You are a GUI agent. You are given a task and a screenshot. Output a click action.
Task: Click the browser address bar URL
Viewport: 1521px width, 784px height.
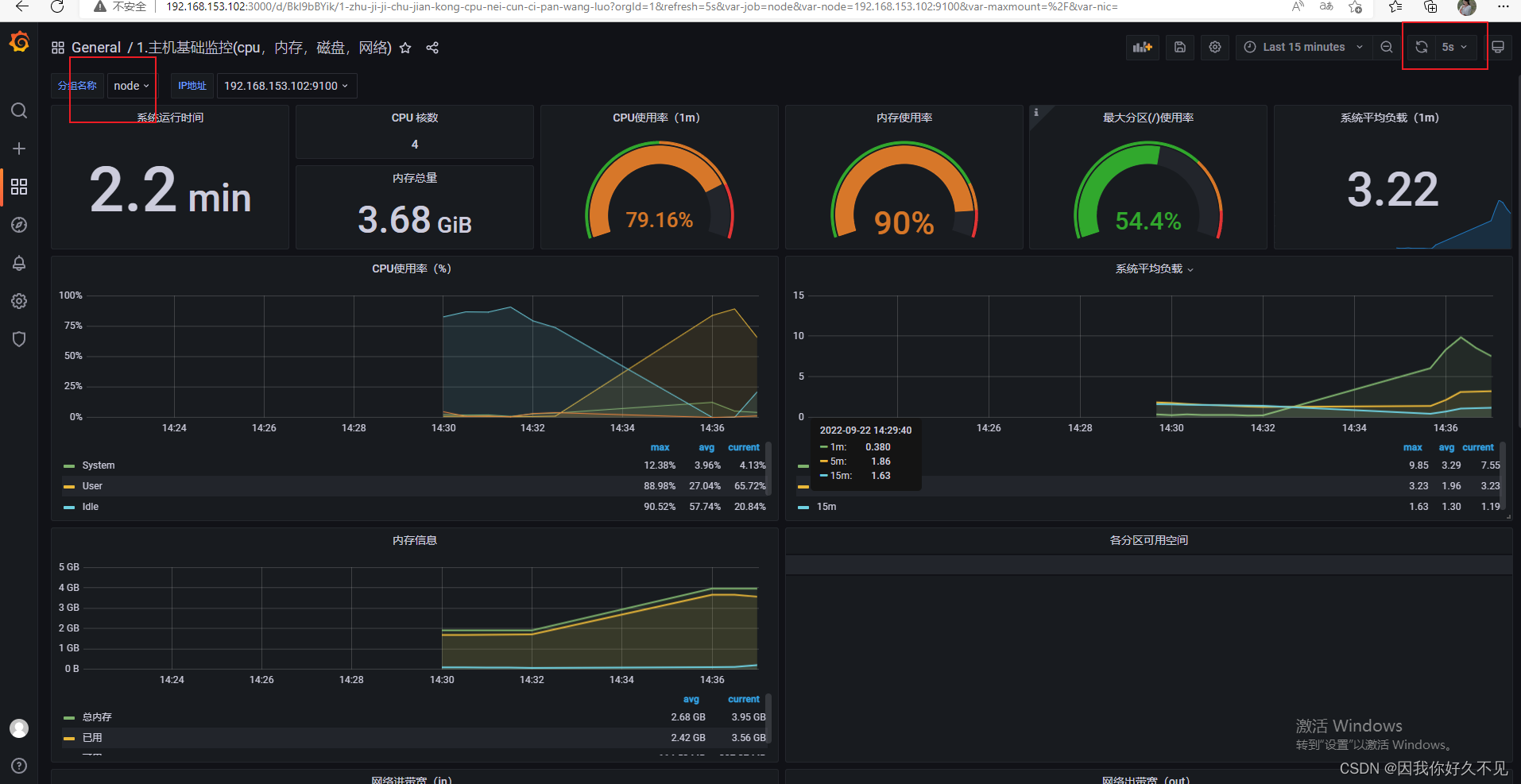click(641, 6)
